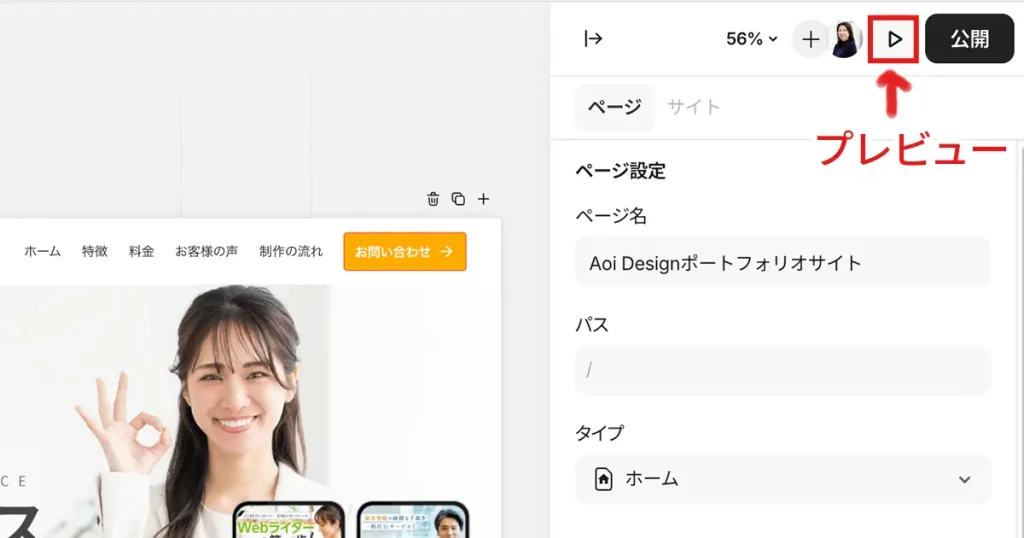Viewport: 1024px width, 538px height.
Task: Open the user avatar profile
Action: 846,39
